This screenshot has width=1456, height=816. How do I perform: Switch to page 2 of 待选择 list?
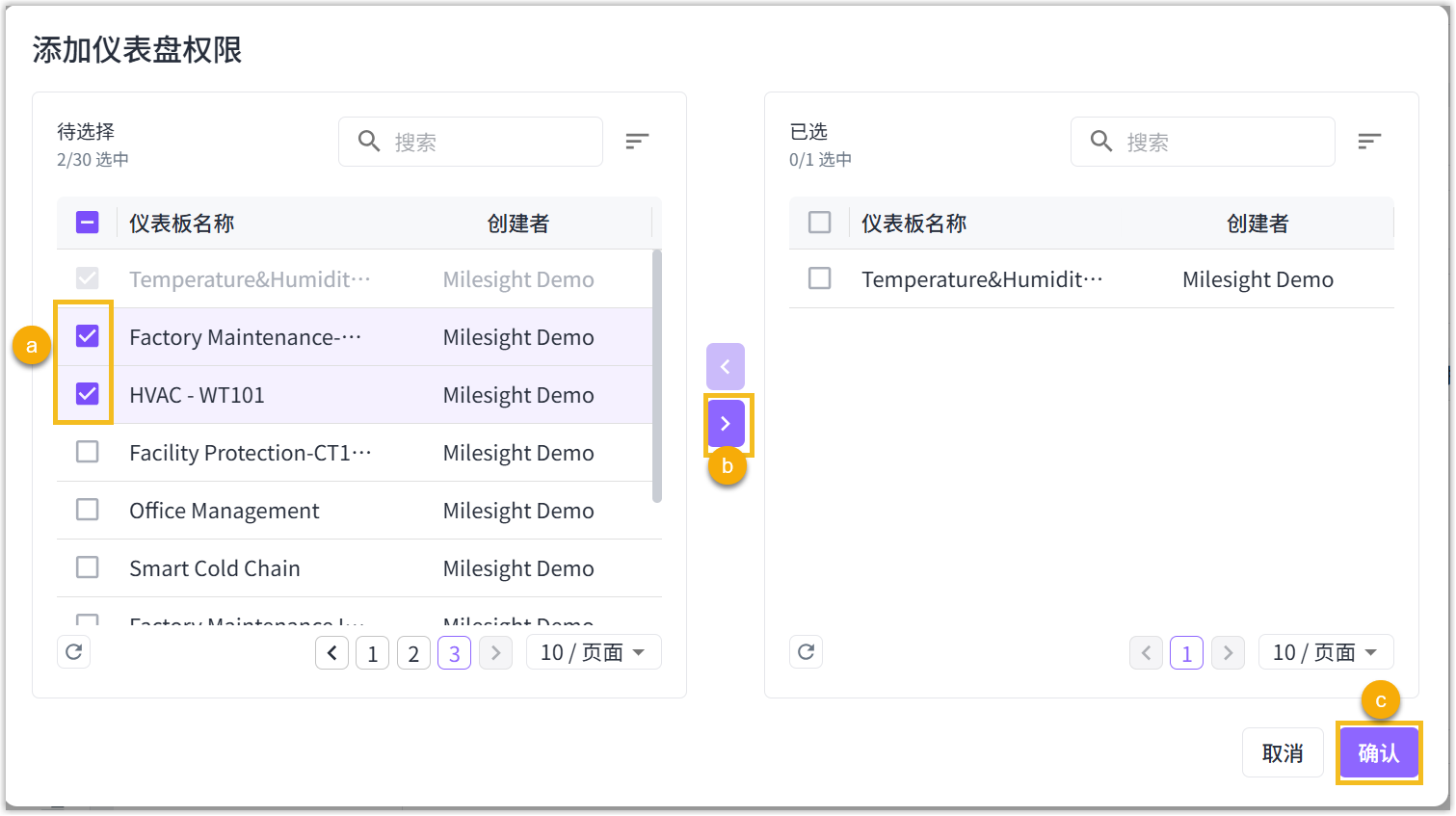click(413, 653)
